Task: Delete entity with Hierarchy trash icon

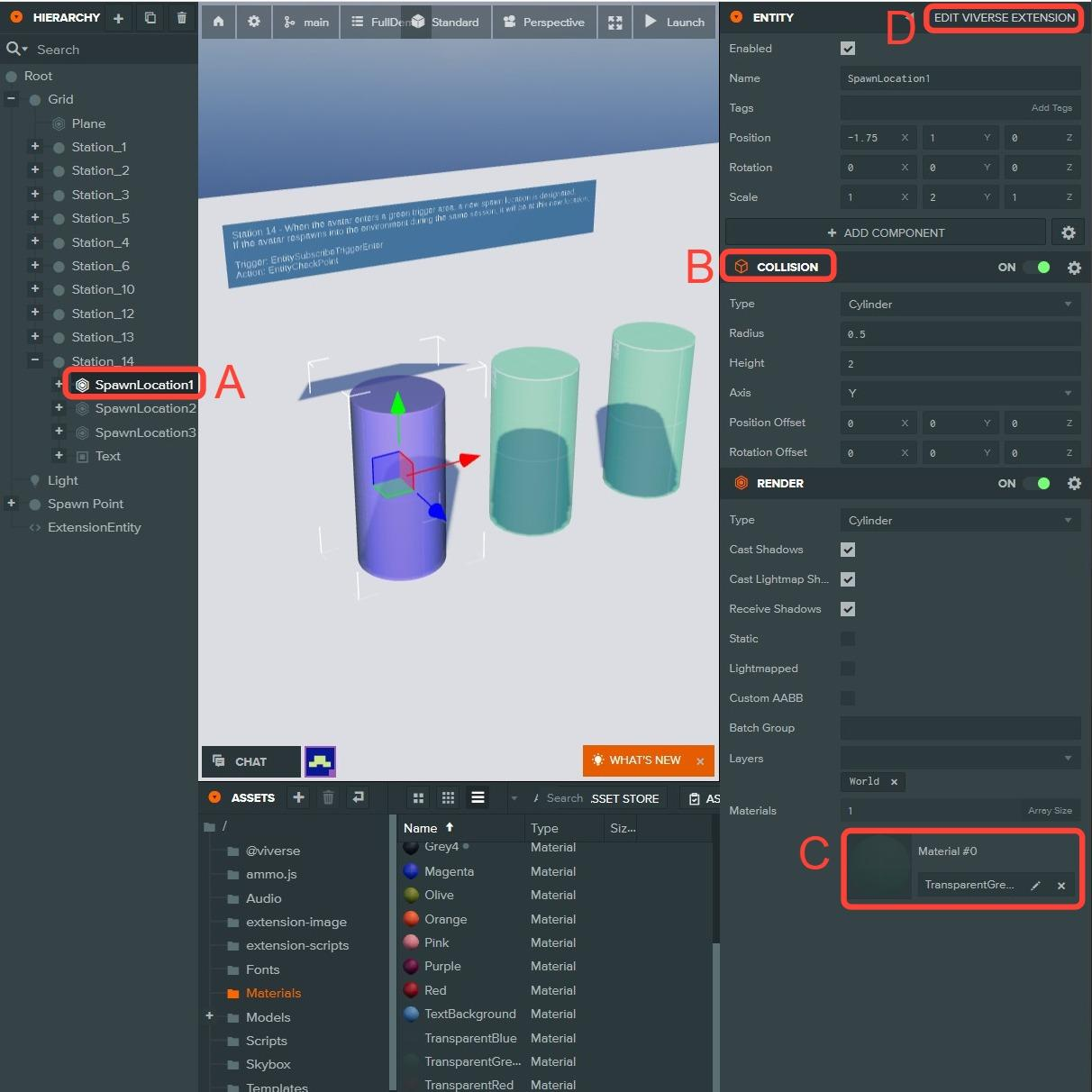Action: tap(182, 18)
